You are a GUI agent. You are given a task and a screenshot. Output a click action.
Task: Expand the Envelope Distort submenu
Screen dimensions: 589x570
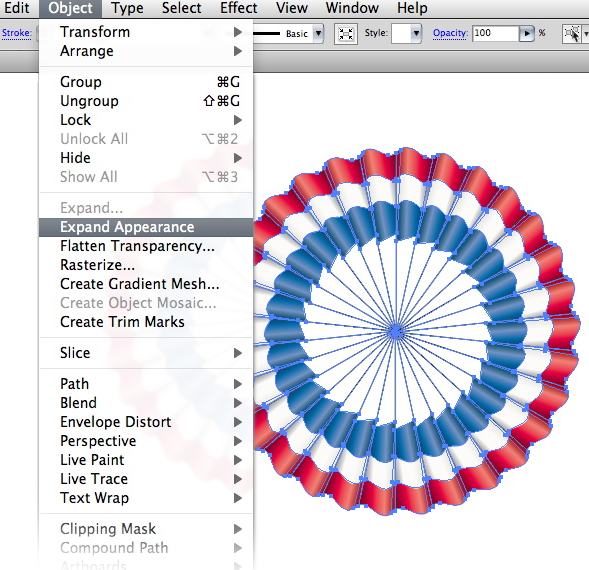(146, 422)
